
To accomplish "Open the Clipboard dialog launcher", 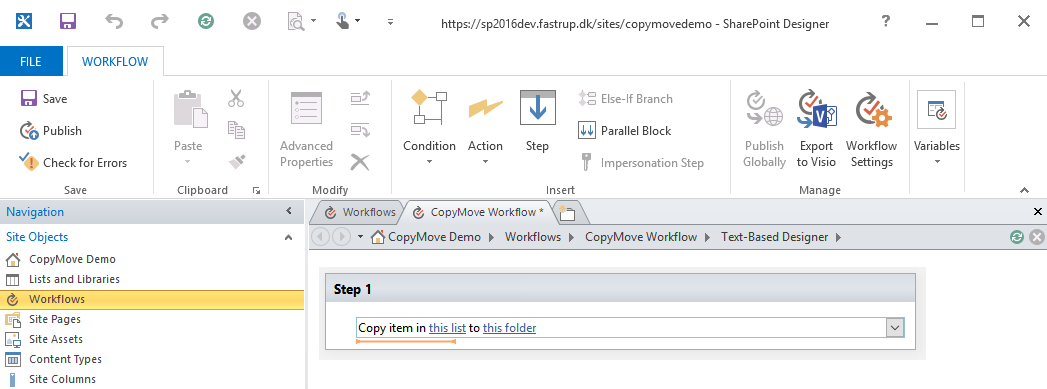I will pyautogui.click(x=256, y=191).
